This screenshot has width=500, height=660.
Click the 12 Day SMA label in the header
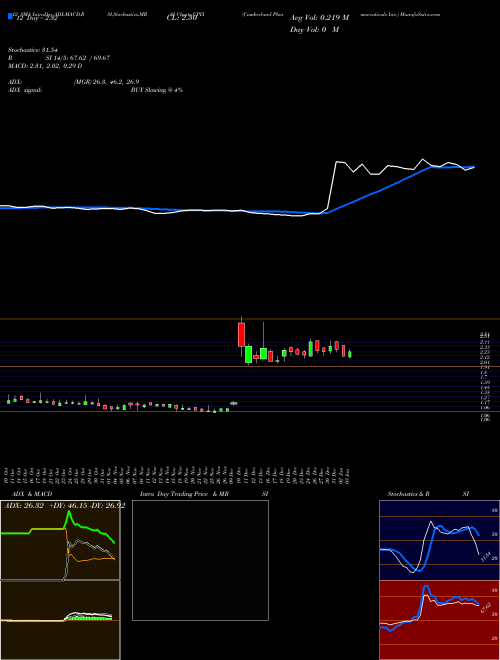(x=36, y=18)
